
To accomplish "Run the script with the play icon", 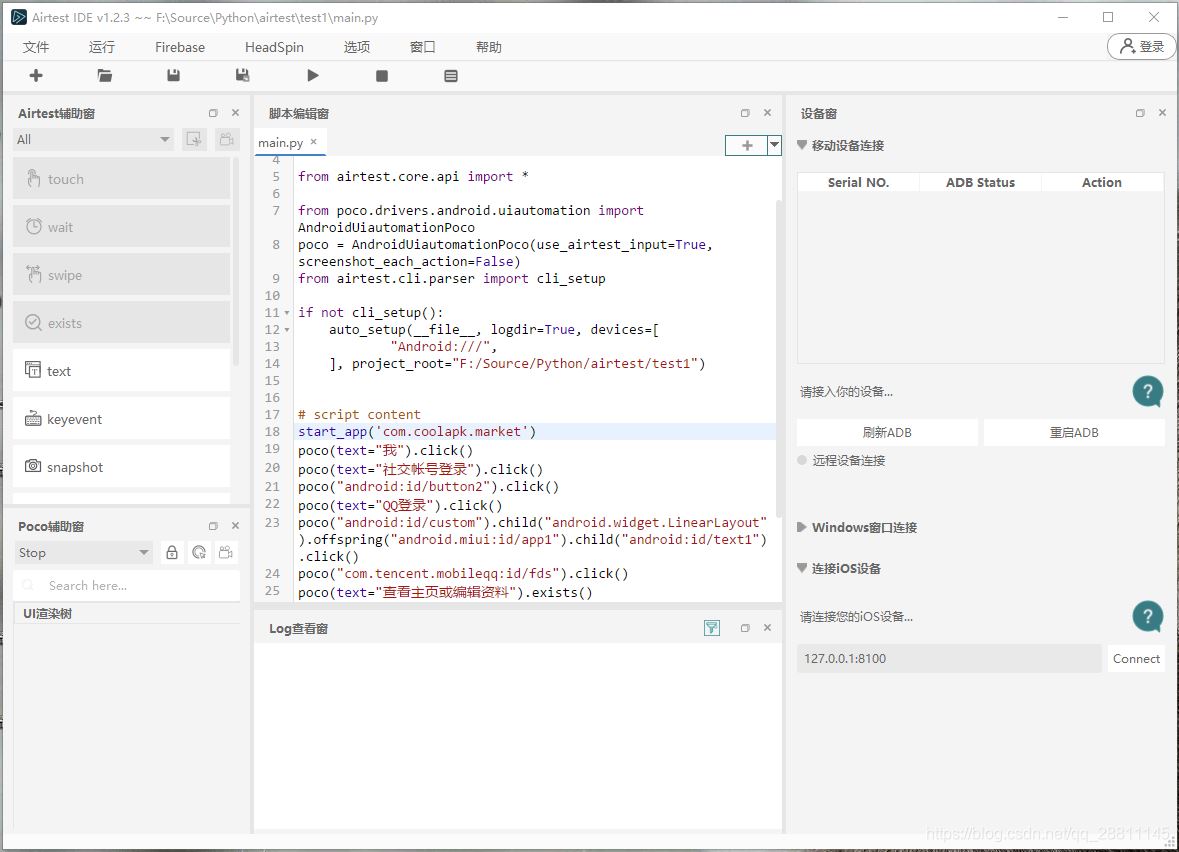I will tap(313, 75).
